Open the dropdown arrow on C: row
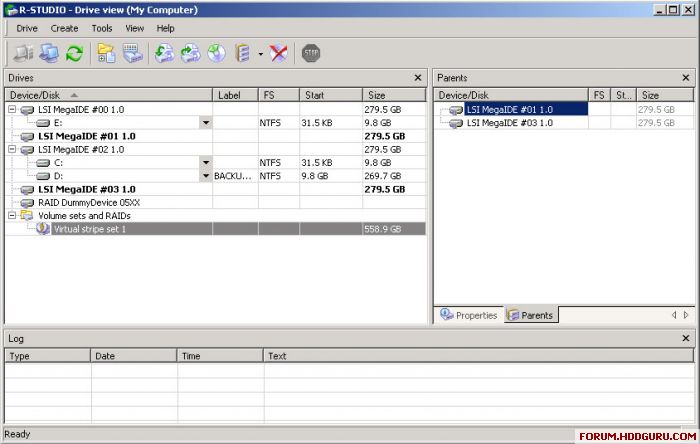This screenshot has width=700, height=444. pos(205,162)
